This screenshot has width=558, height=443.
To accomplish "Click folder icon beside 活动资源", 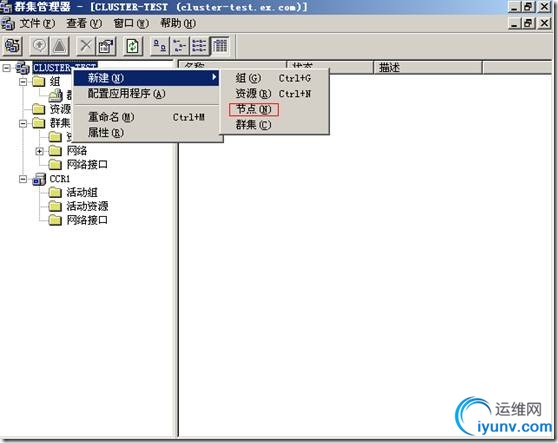I will pos(55,206).
